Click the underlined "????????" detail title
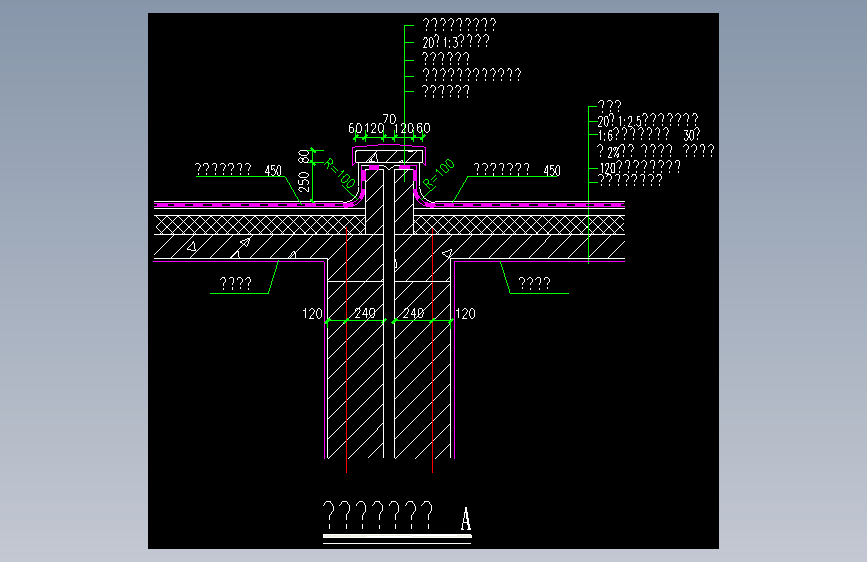 (x=378, y=516)
